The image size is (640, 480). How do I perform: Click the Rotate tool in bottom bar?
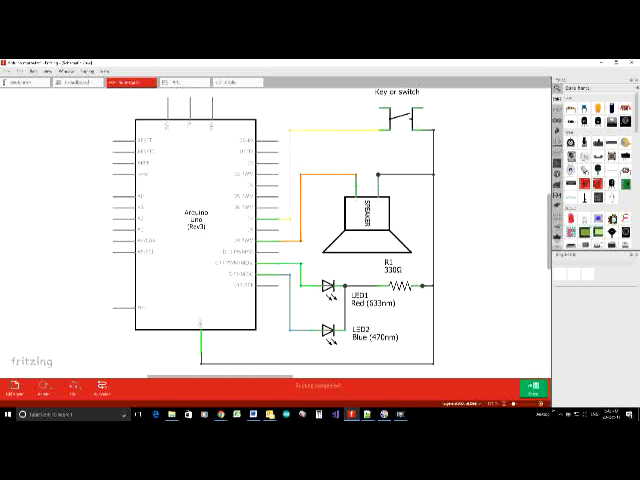44,388
